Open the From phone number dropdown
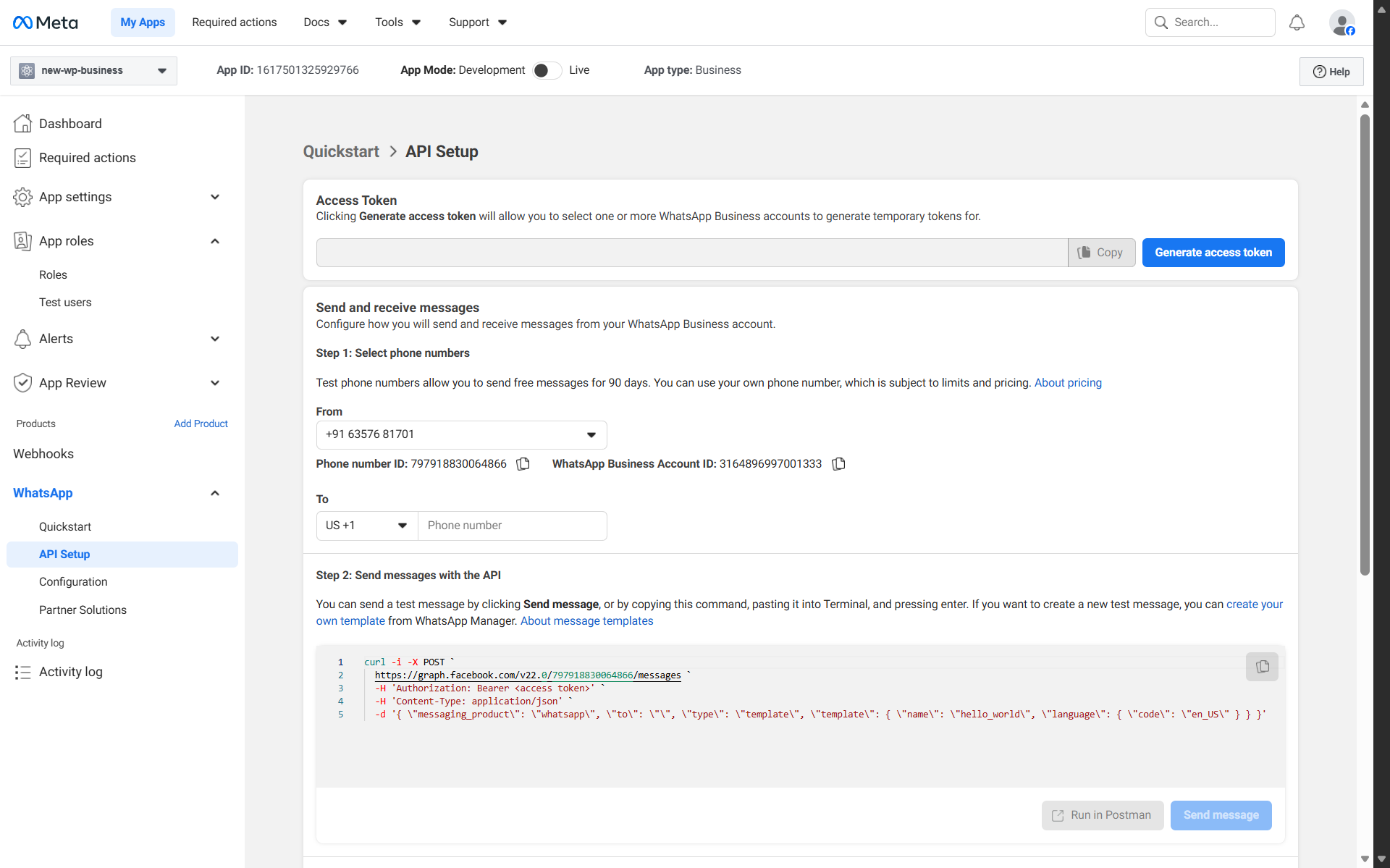This screenshot has width=1390, height=868. [461, 434]
